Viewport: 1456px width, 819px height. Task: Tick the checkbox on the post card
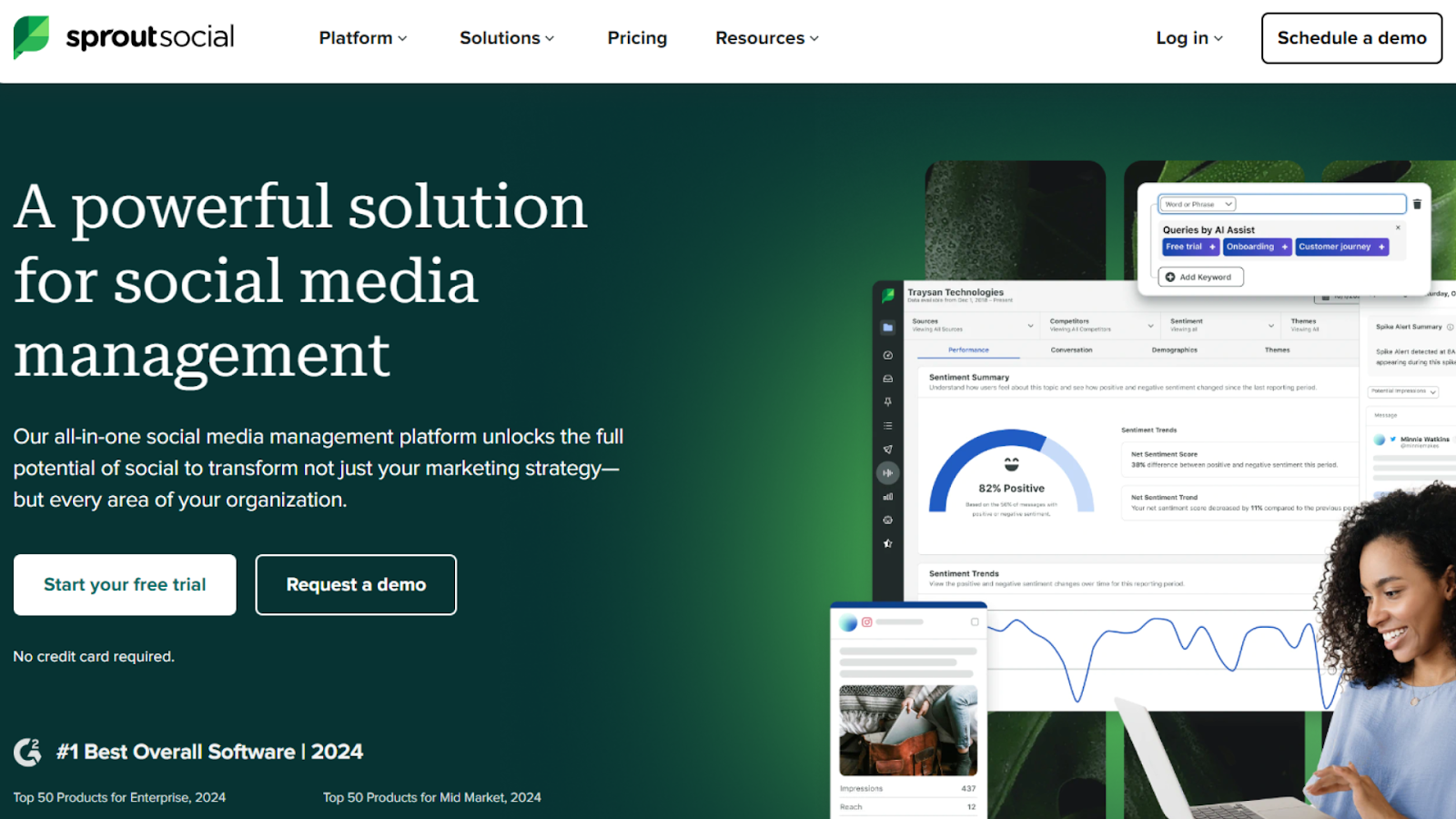click(975, 622)
